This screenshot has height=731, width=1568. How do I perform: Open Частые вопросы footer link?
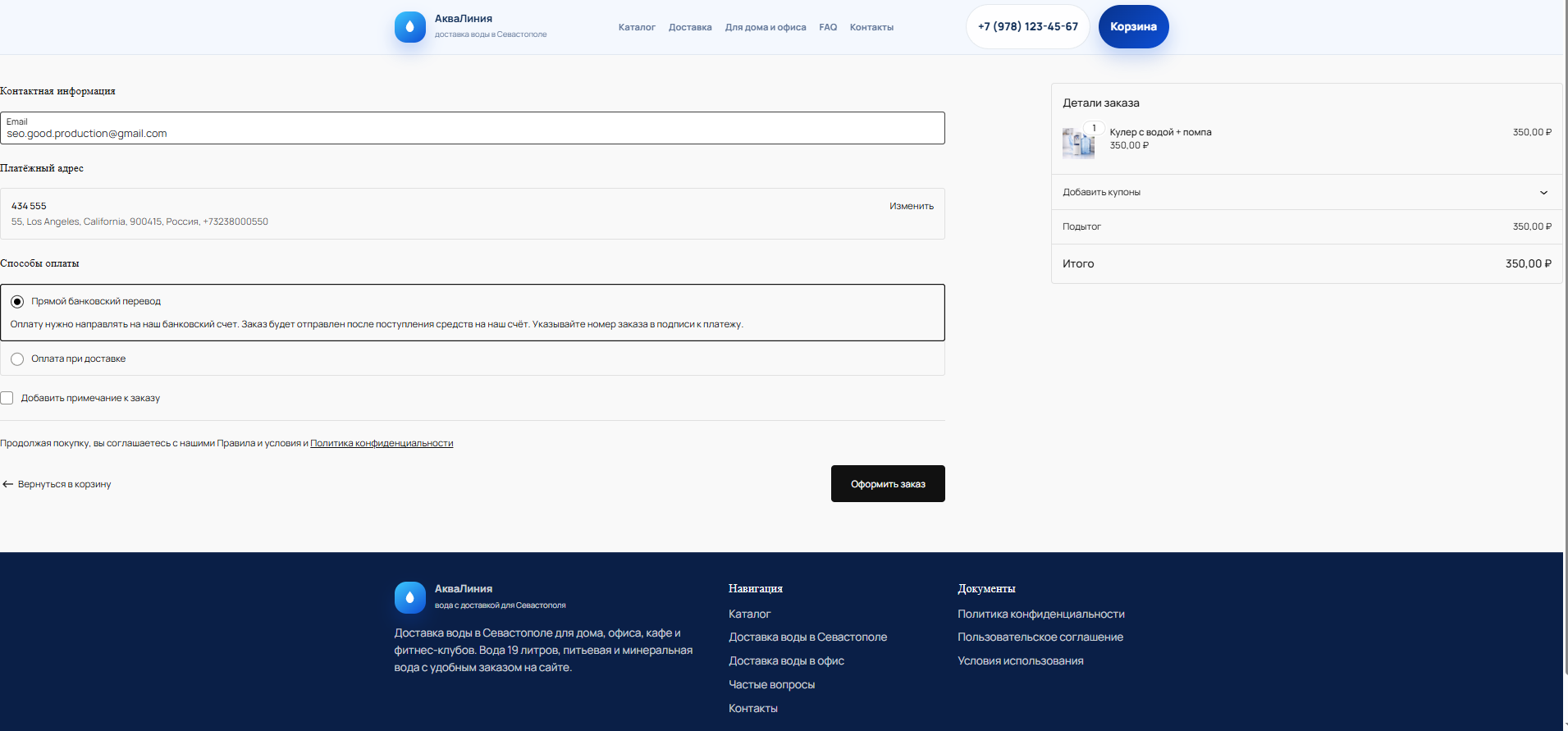click(x=771, y=685)
